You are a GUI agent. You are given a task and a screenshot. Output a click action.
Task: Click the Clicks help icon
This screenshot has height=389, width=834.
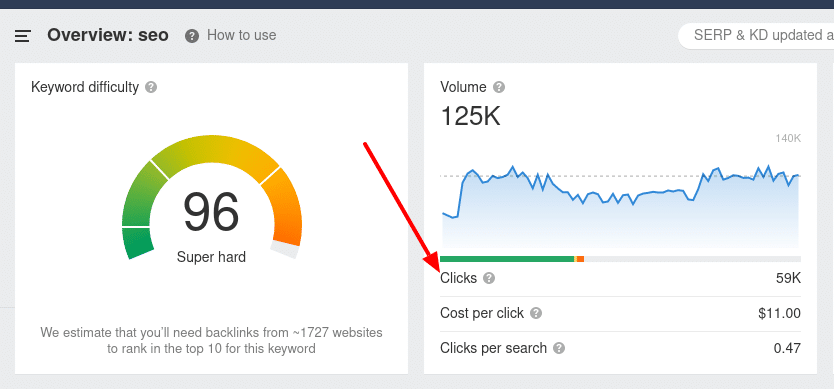point(489,278)
